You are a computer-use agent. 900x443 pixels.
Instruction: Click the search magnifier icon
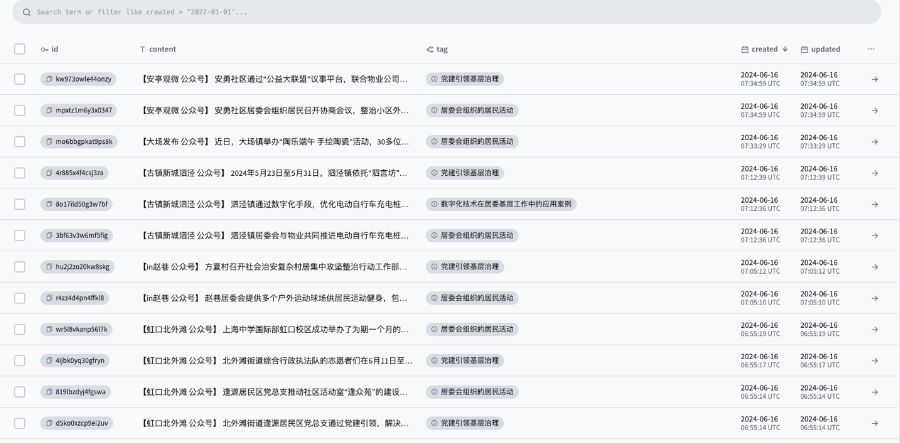(x=26, y=12)
